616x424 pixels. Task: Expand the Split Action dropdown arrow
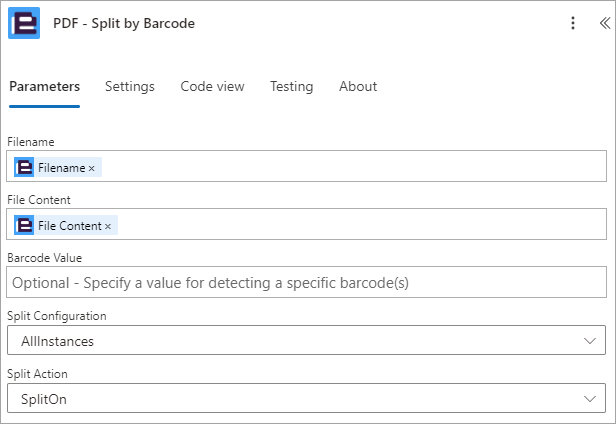click(590, 399)
